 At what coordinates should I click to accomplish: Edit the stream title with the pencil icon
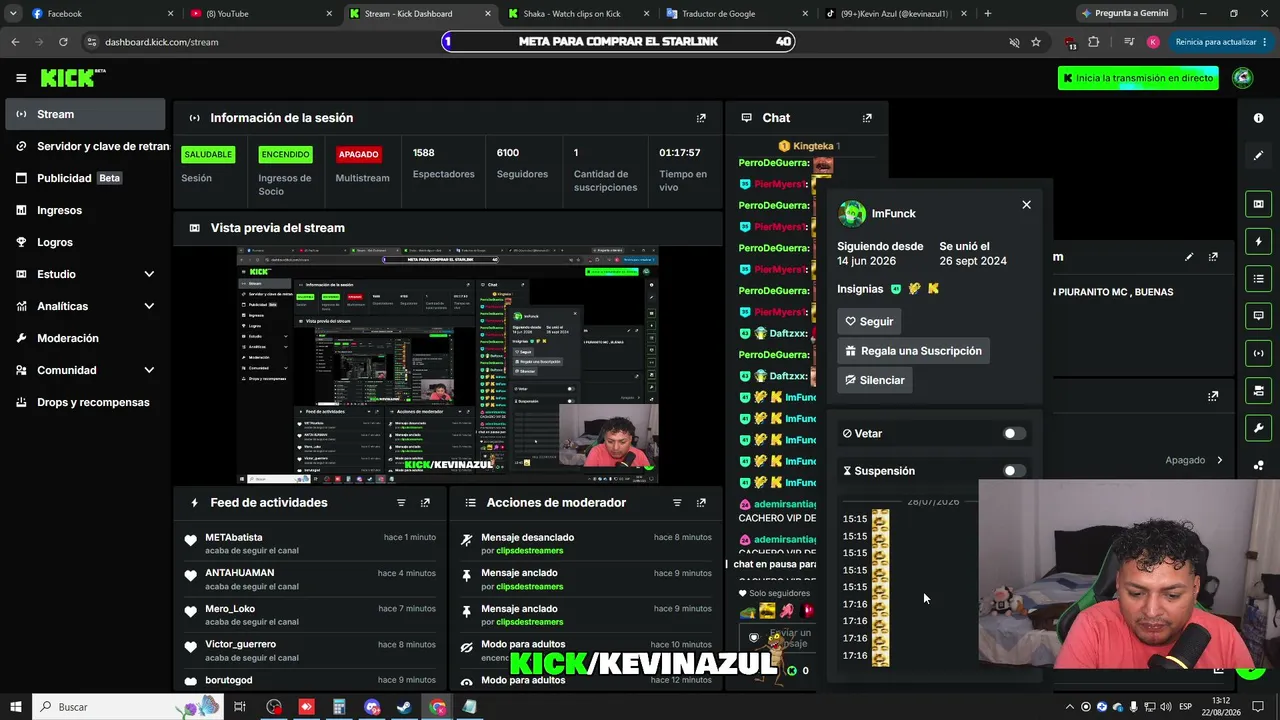point(1189,257)
